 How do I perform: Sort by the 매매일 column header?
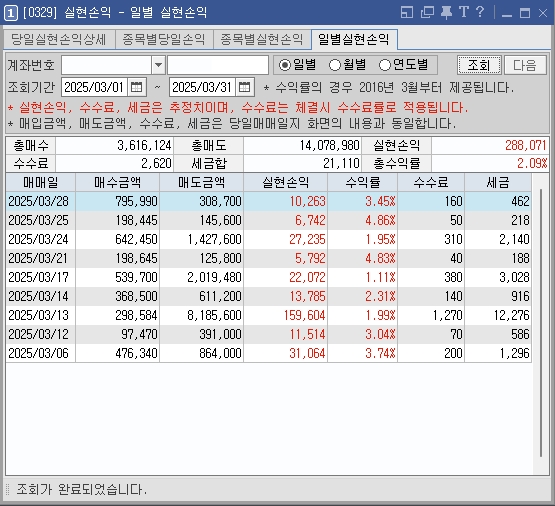pos(41,183)
